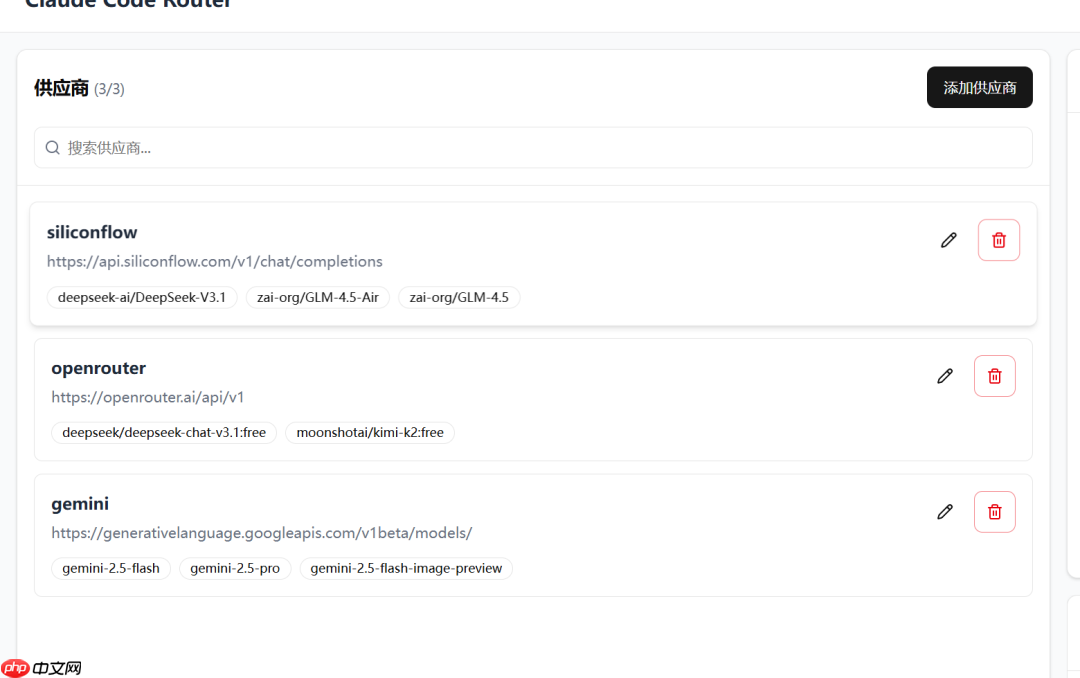Select the deepseek/deepseek-chat-v3.1:free model tag

point(163,432)
